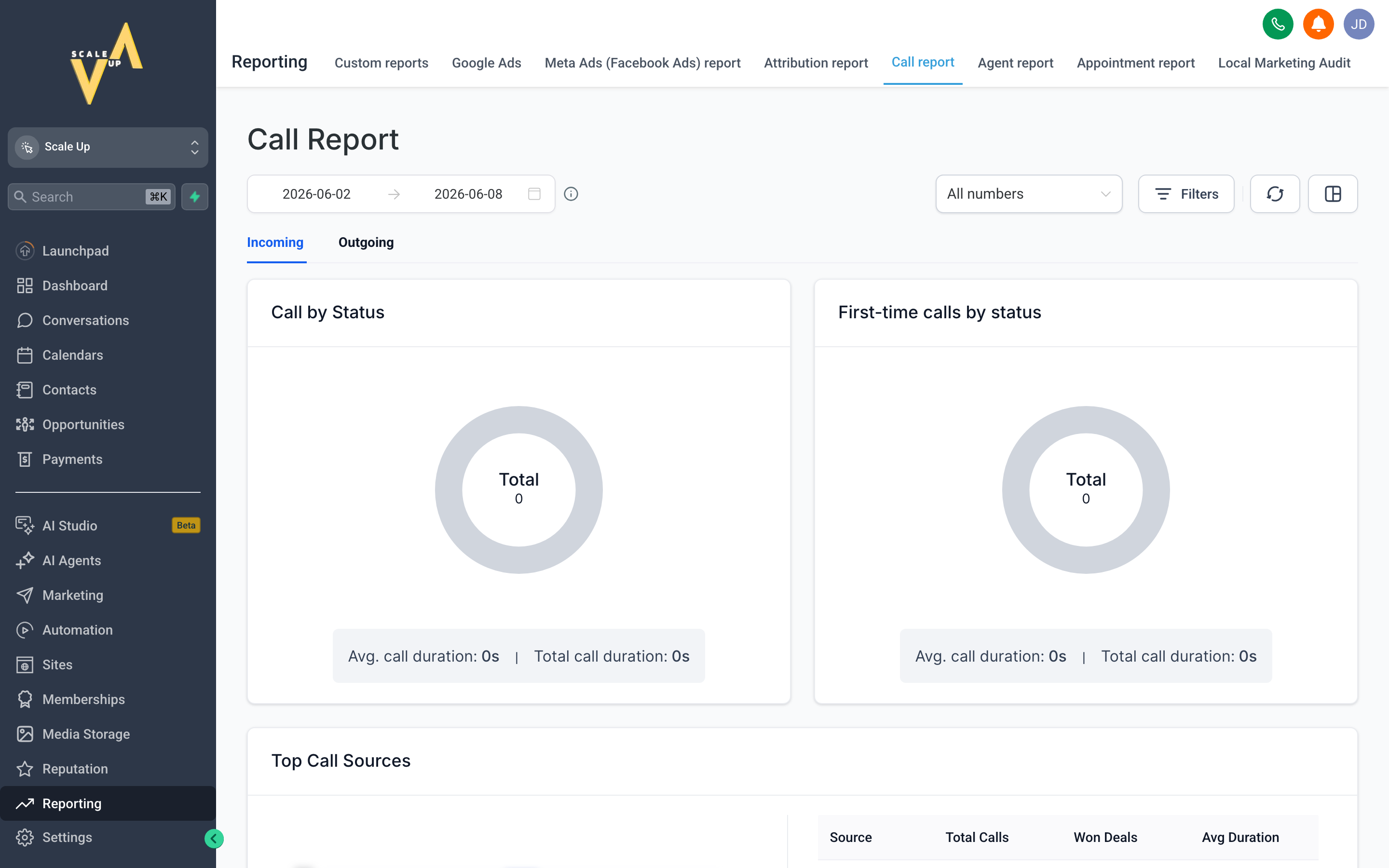The width and height of the screenshot is (1389, 868).
Task: Open Automation in the sidebar
Action: tap(108, 630)
